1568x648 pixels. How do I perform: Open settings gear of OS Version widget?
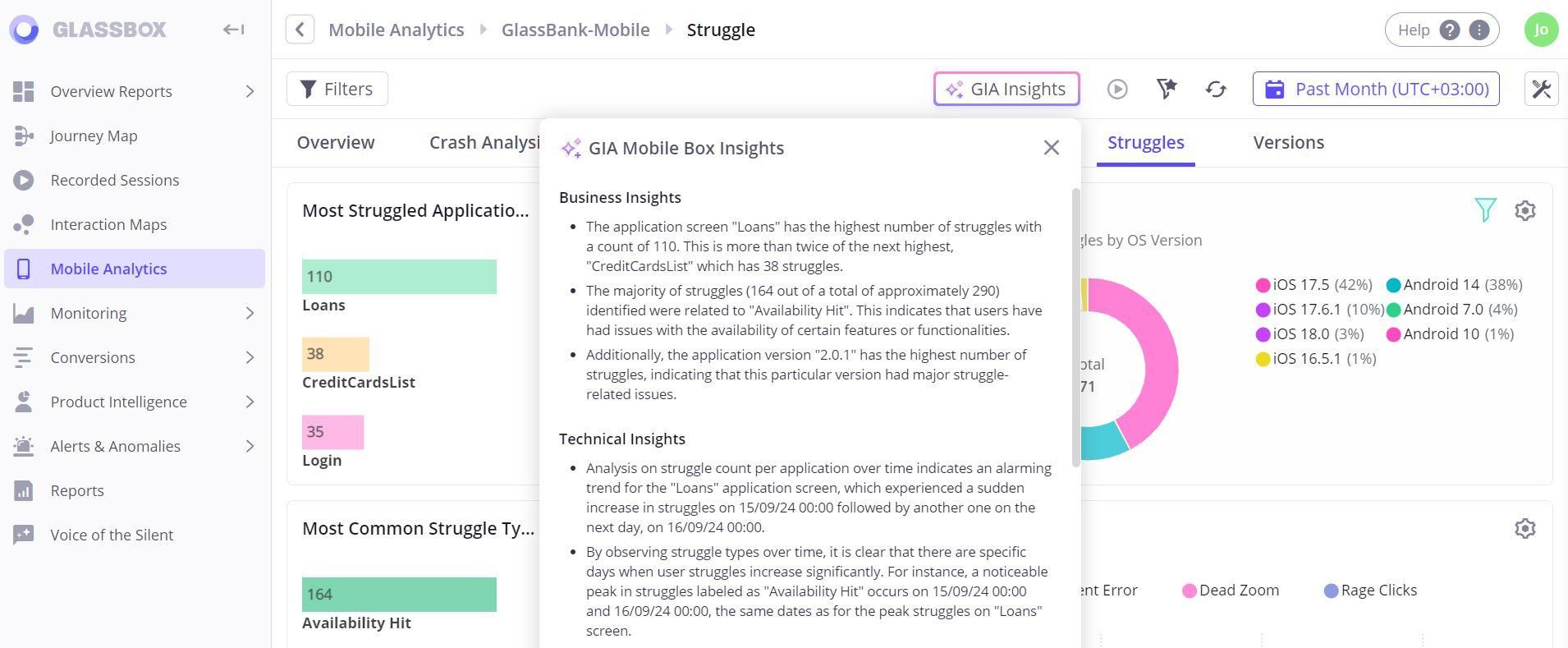[1524, 210]
